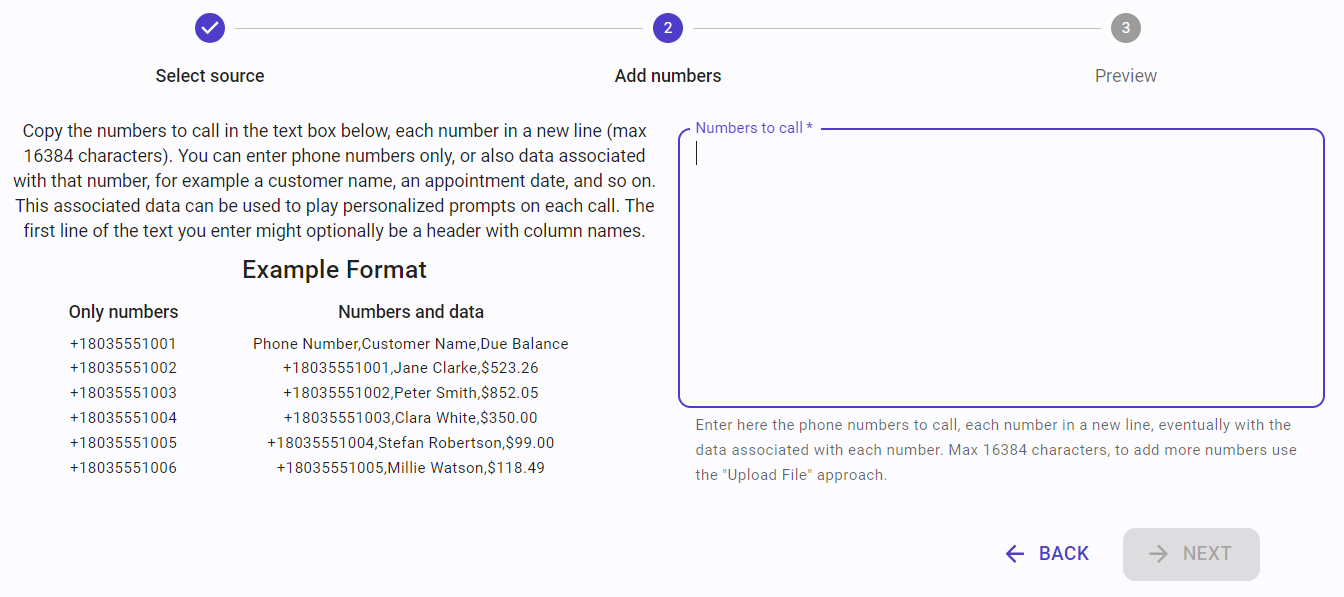The height and width of the screenshot is (597, 1344).
Task: Select the 'Preview' step label
Action: pos(1126,76)
